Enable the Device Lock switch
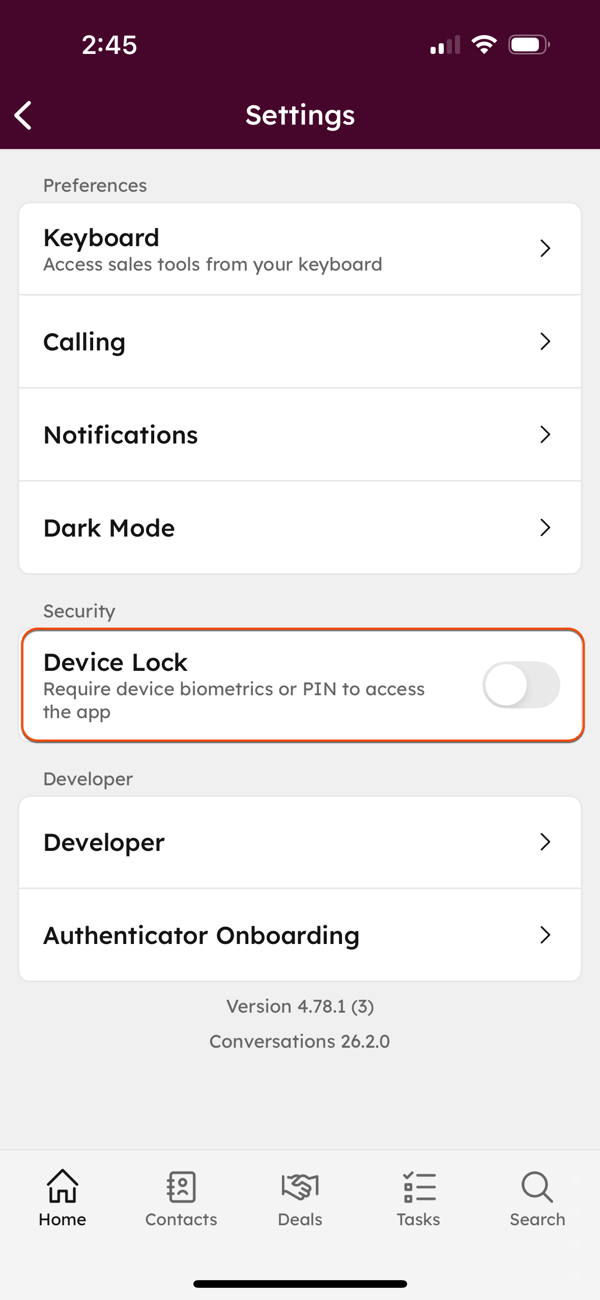The width and height of the screenshot is (600, 1300). click(521, 685)
